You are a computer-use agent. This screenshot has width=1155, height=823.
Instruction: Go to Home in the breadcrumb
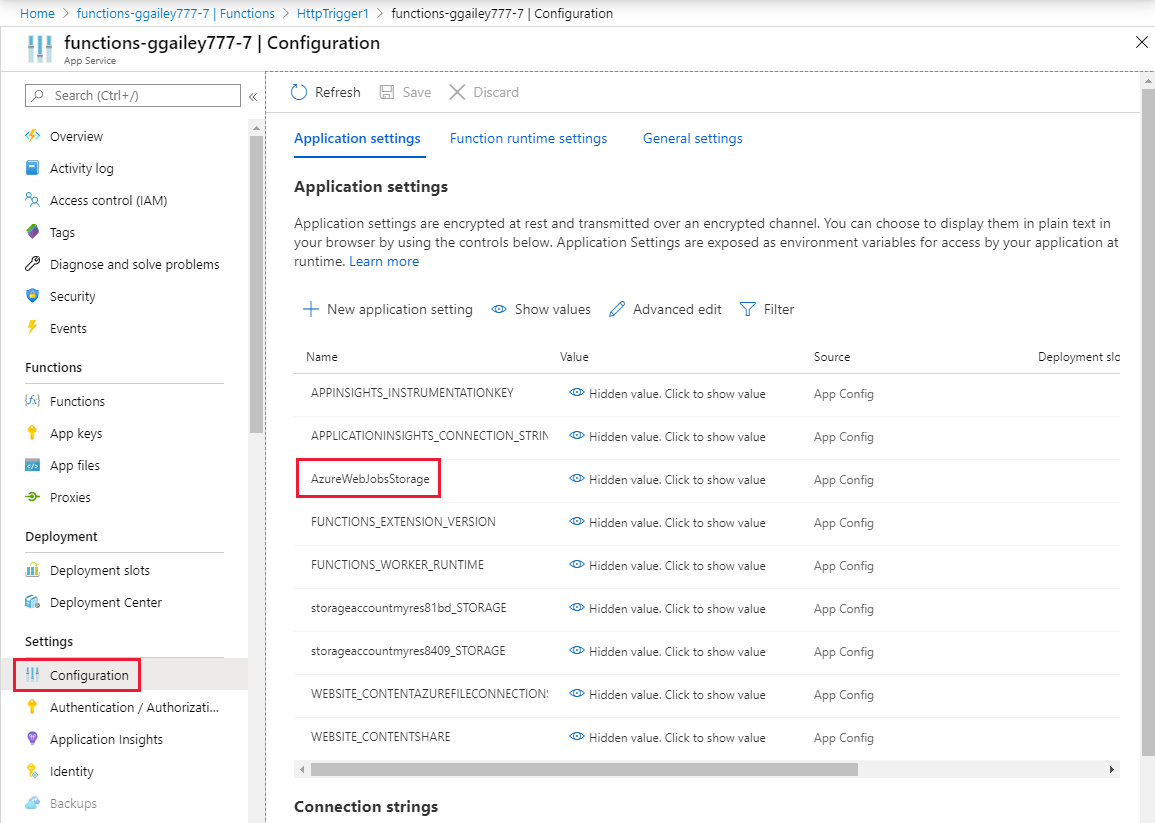pos(37,13)
